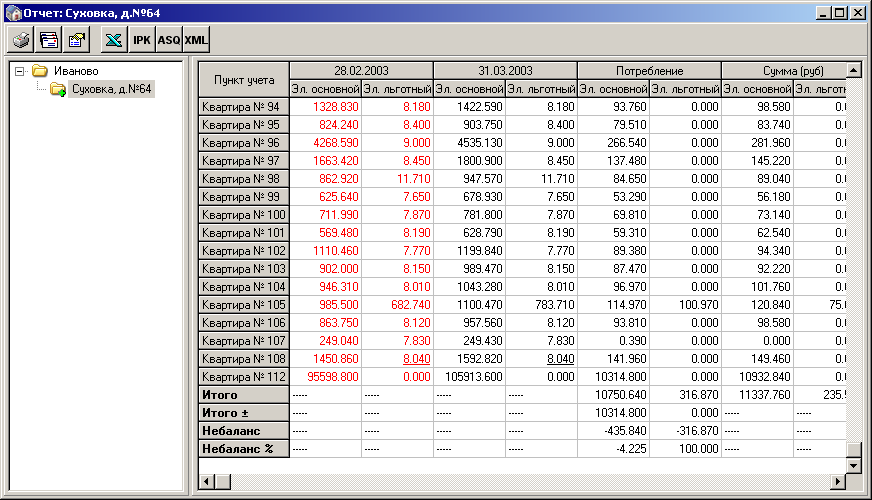
Task: Export the report as XML
Action: pos(196,40)
